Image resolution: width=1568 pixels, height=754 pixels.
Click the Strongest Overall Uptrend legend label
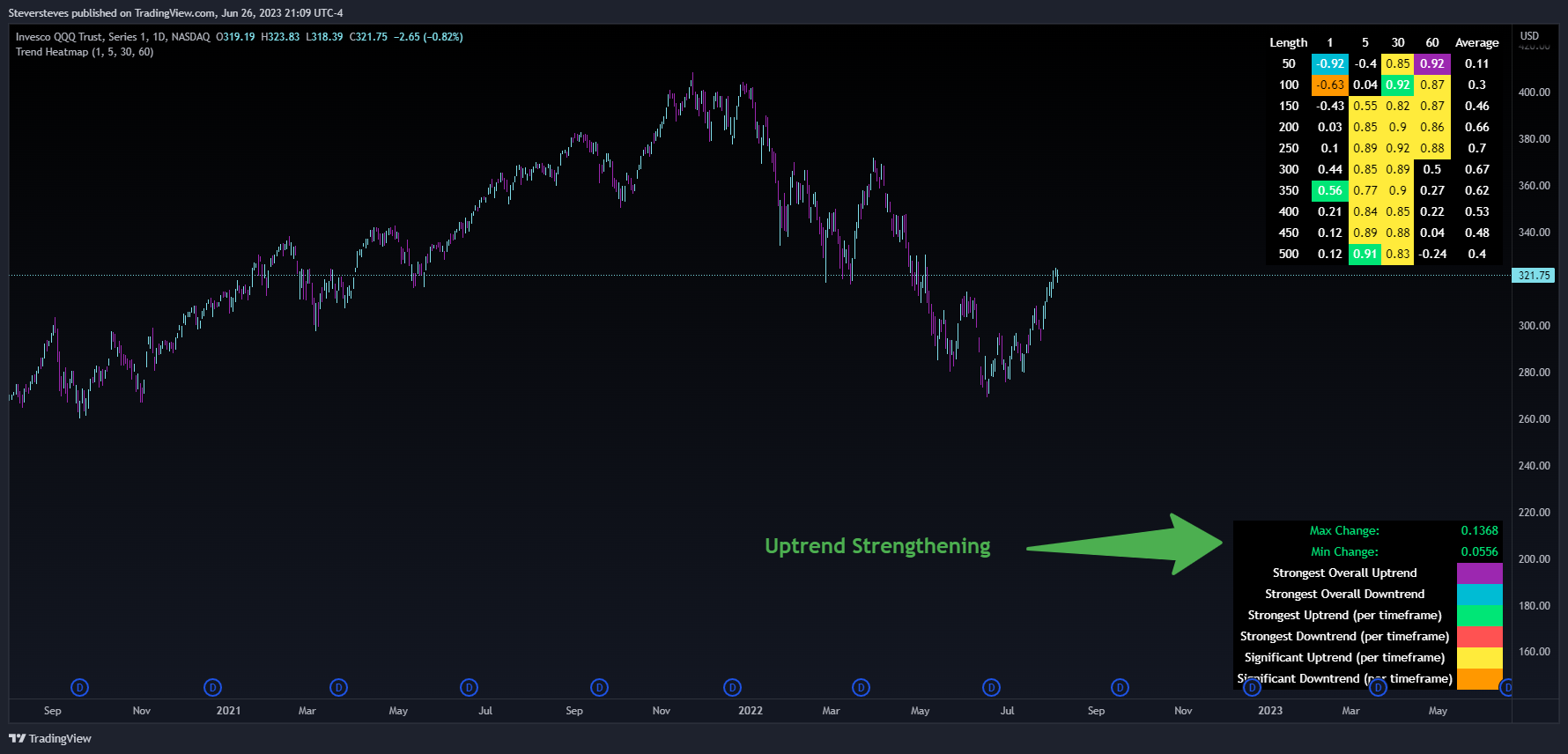1345,573
